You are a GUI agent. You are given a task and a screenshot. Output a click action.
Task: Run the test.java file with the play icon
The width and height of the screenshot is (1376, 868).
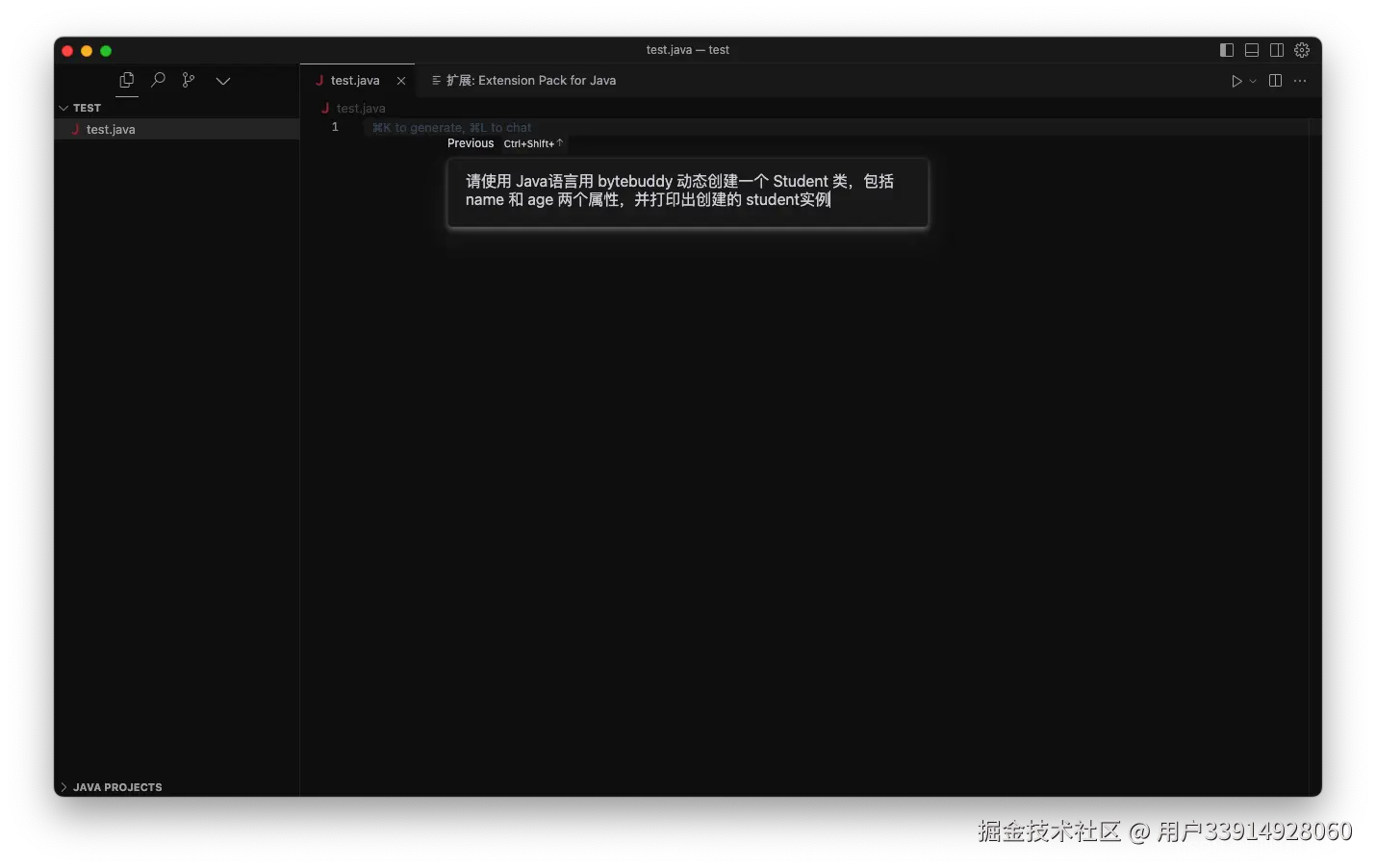[x=1236, y=81]
